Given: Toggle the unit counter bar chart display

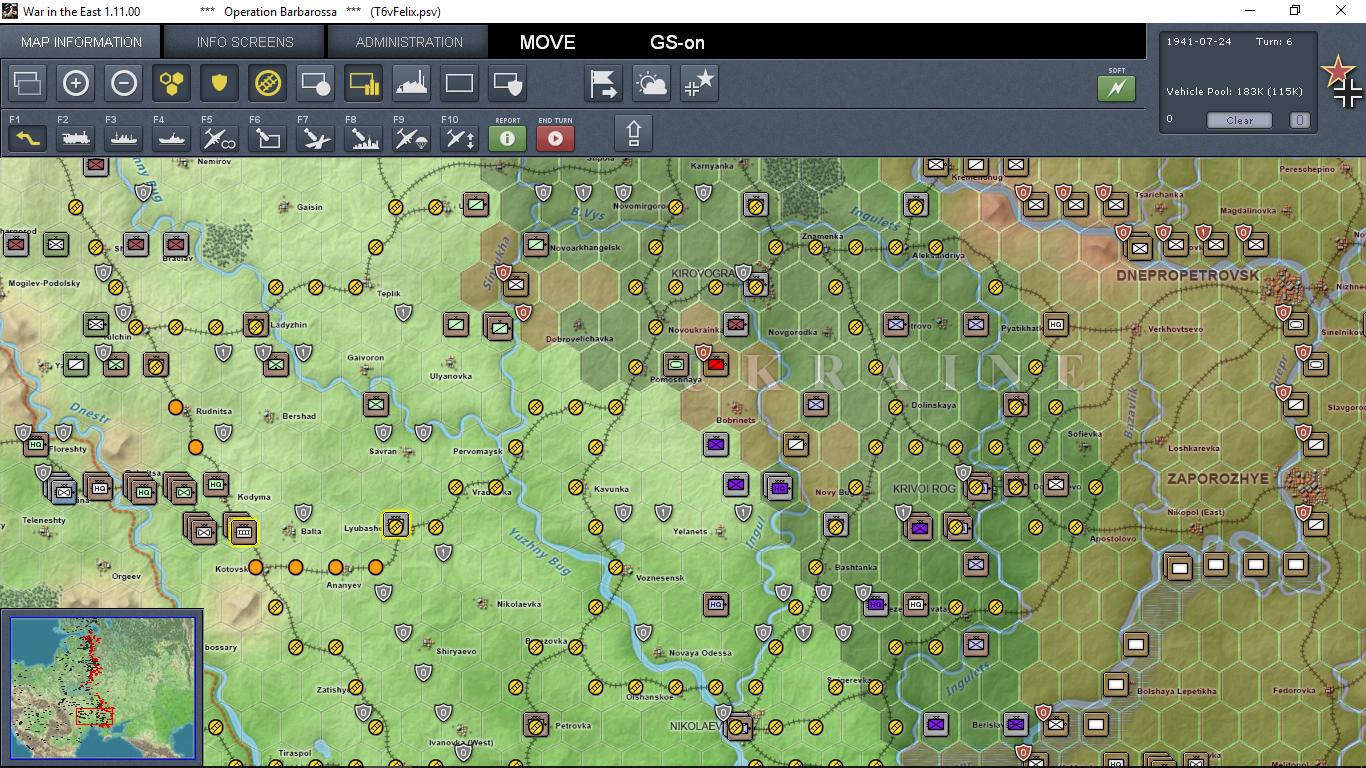Looking at the screenshot, I should (364, 83).
